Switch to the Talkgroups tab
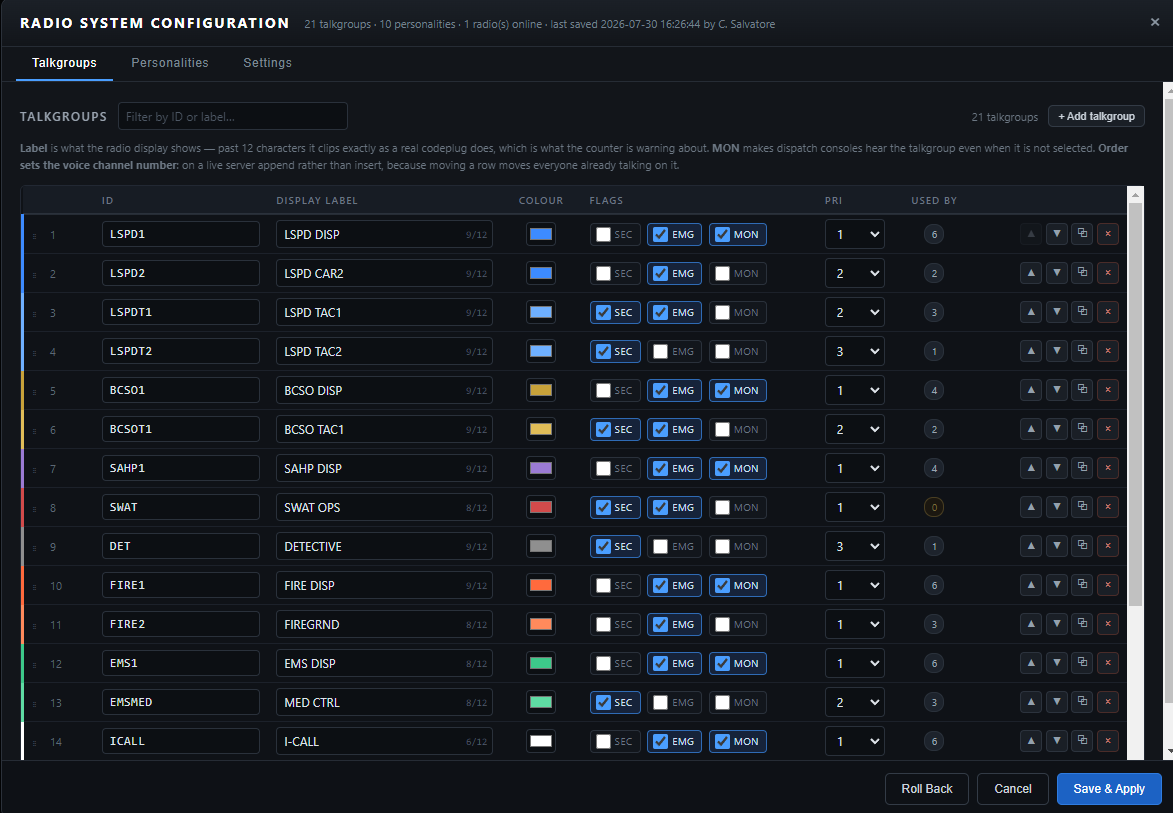1173x813 pixels. [x=64, y=63]
